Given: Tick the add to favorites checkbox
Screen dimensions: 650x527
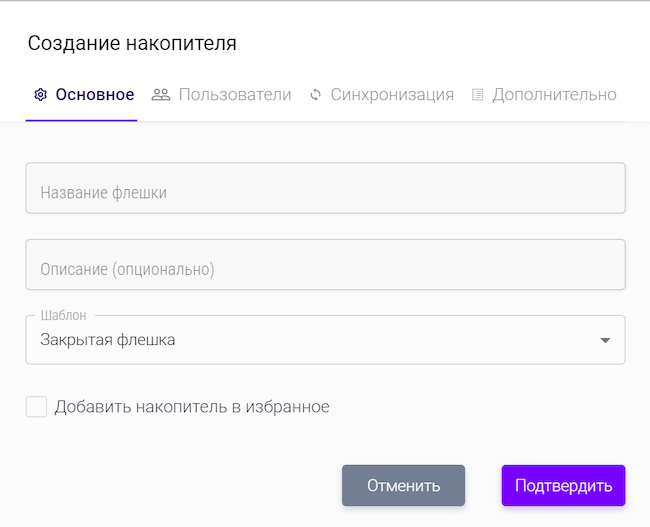Looking at the screenshot, I should tap(36, 407).
